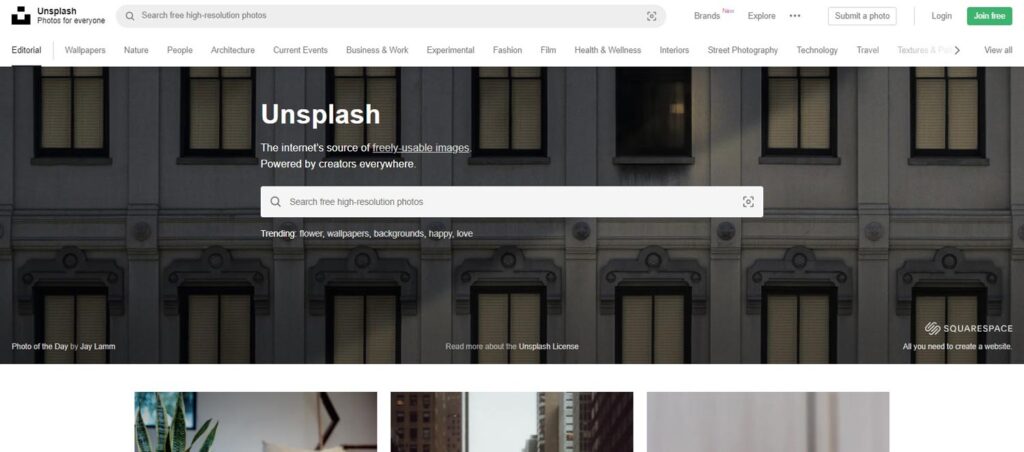Click the Login link
Image resolution: width=1024 pixels, height=452 pixels.
pyautogui.click(x=941, y=16)
